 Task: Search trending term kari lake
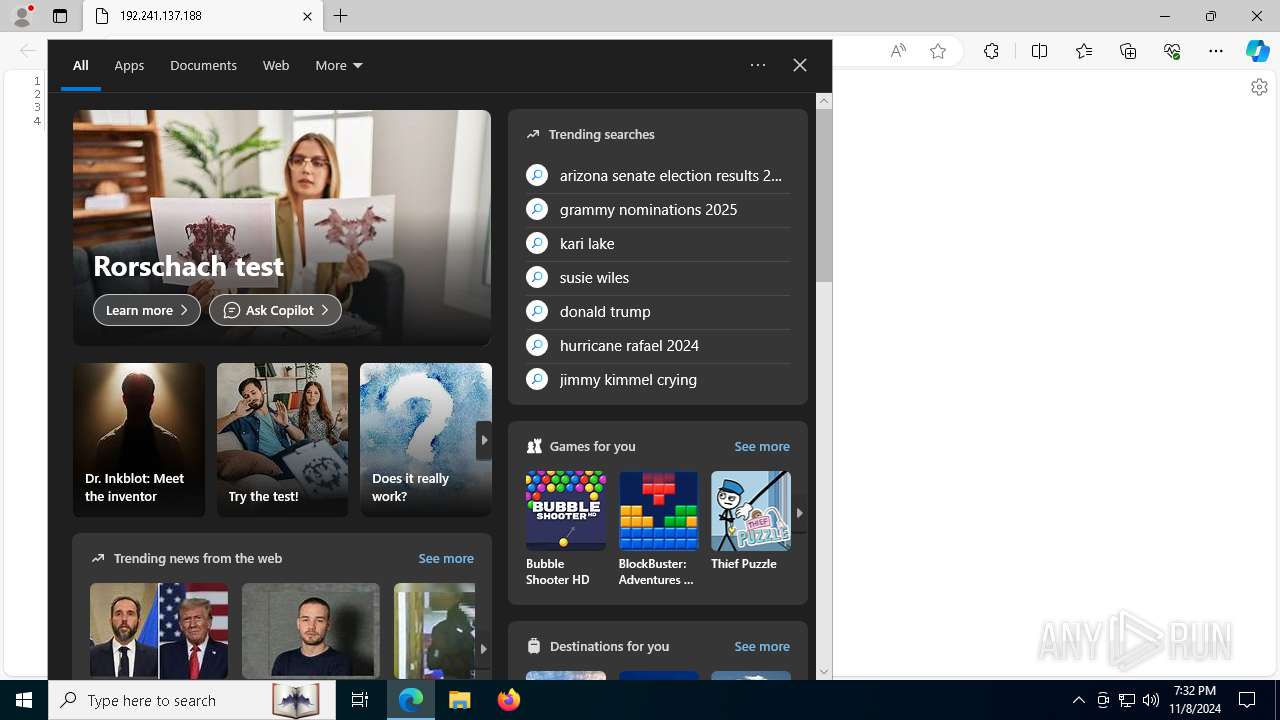(x=658, y=243)
